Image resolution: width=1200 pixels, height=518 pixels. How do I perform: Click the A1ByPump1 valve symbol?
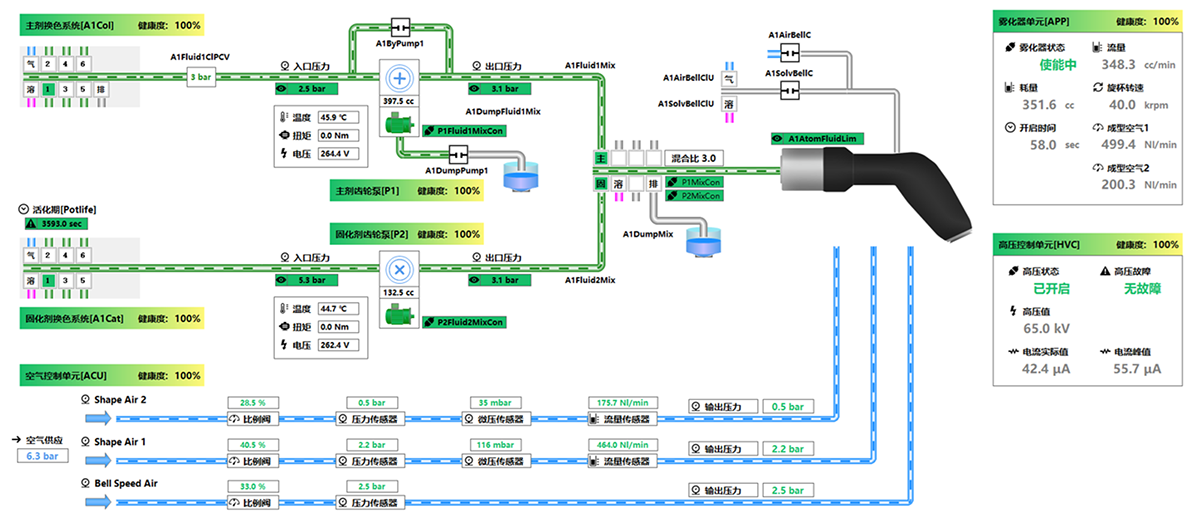point(401,24)
